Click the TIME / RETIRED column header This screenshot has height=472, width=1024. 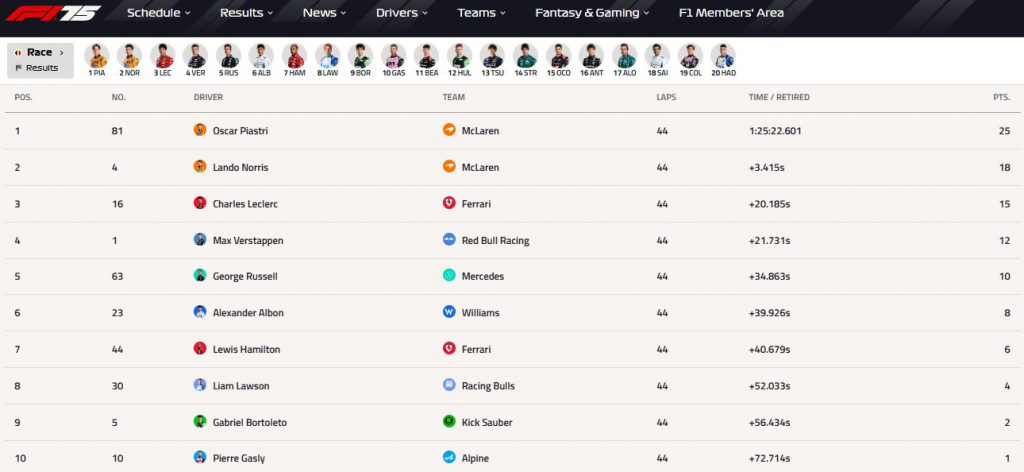click(x=779, y=97)
